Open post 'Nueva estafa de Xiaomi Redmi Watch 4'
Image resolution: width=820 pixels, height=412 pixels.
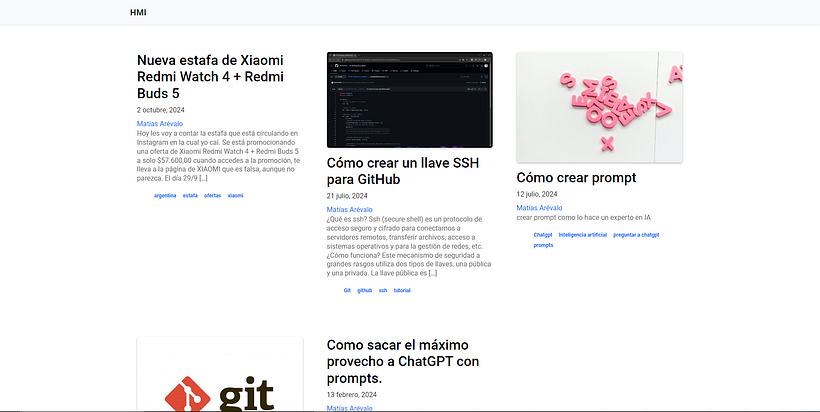point(210,76)
